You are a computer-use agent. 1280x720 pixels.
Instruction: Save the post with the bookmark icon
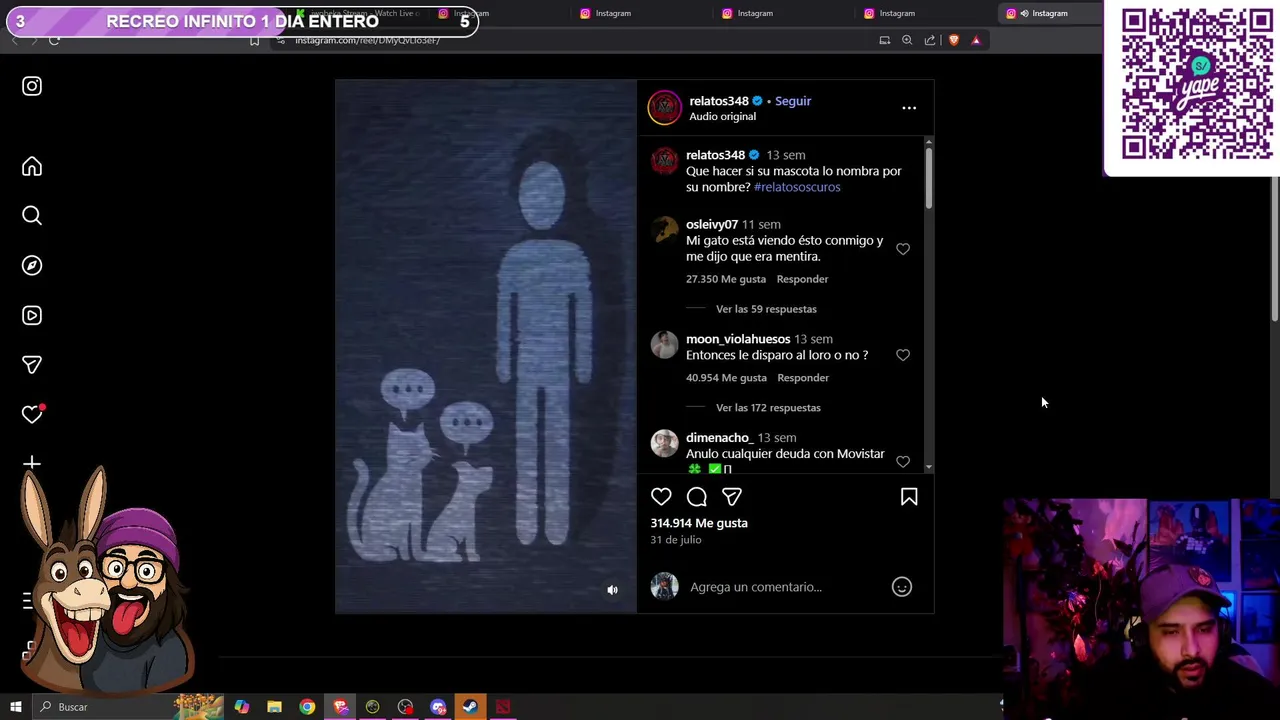coord(909,497)
